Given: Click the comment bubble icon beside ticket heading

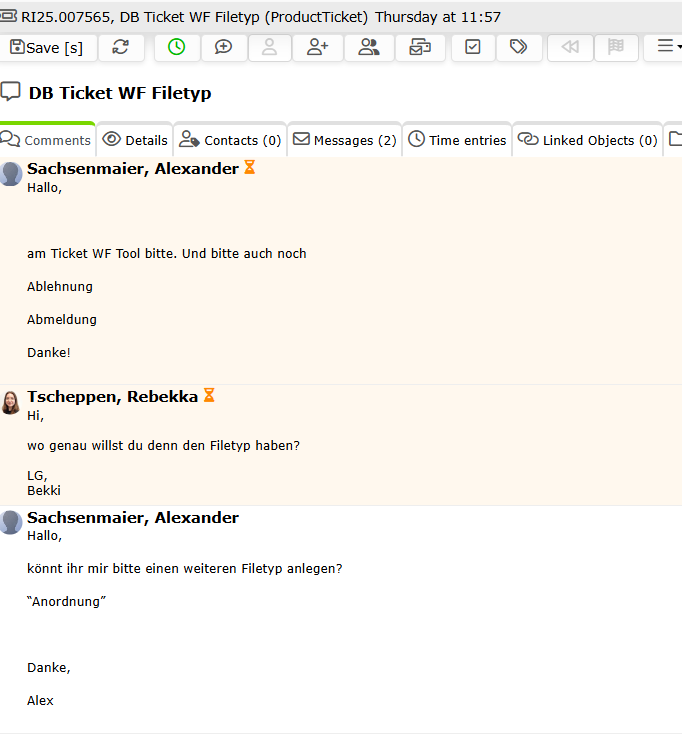Looking at the screenshot, I should click(10, 92).
